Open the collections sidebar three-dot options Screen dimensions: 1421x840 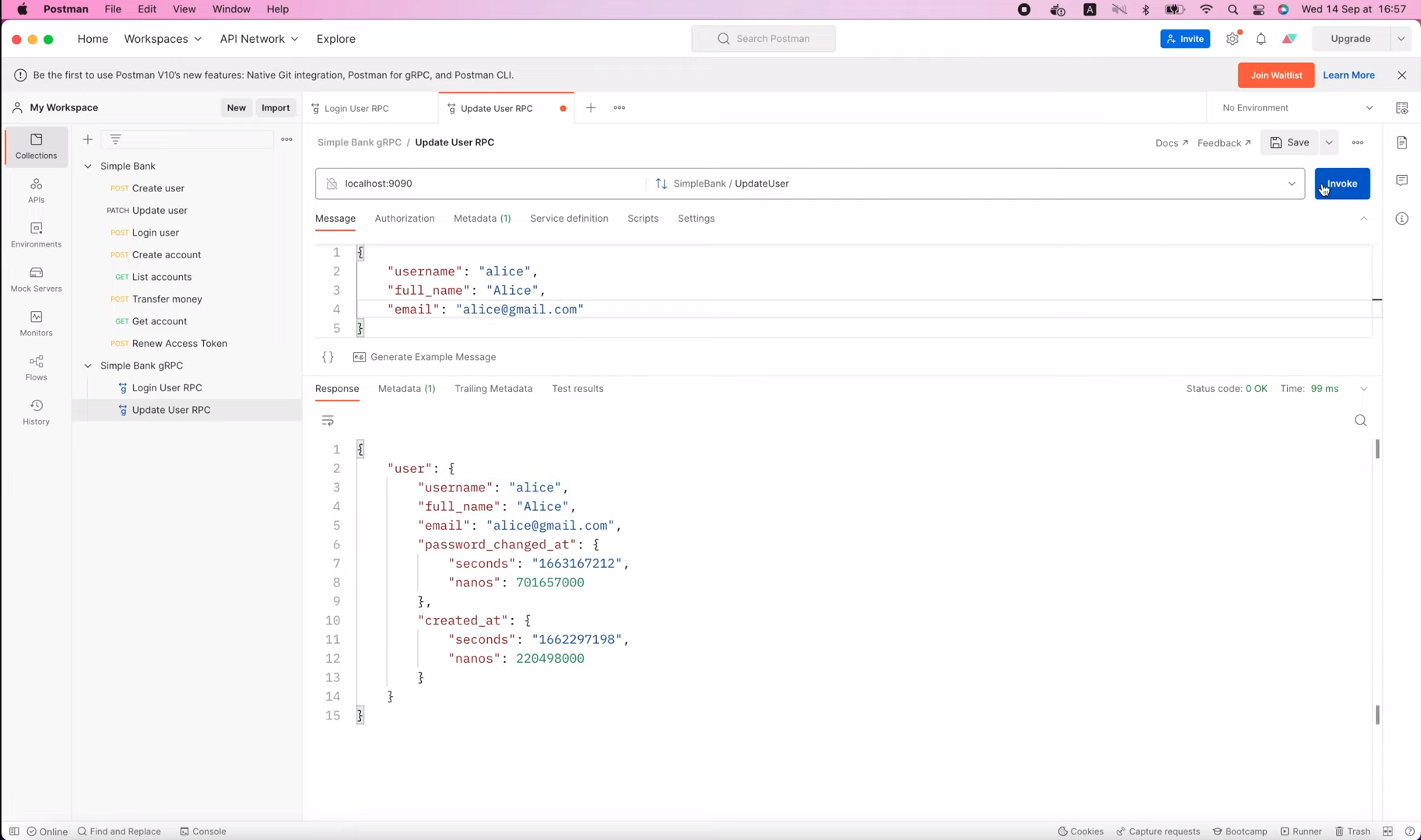pos(286,139)
